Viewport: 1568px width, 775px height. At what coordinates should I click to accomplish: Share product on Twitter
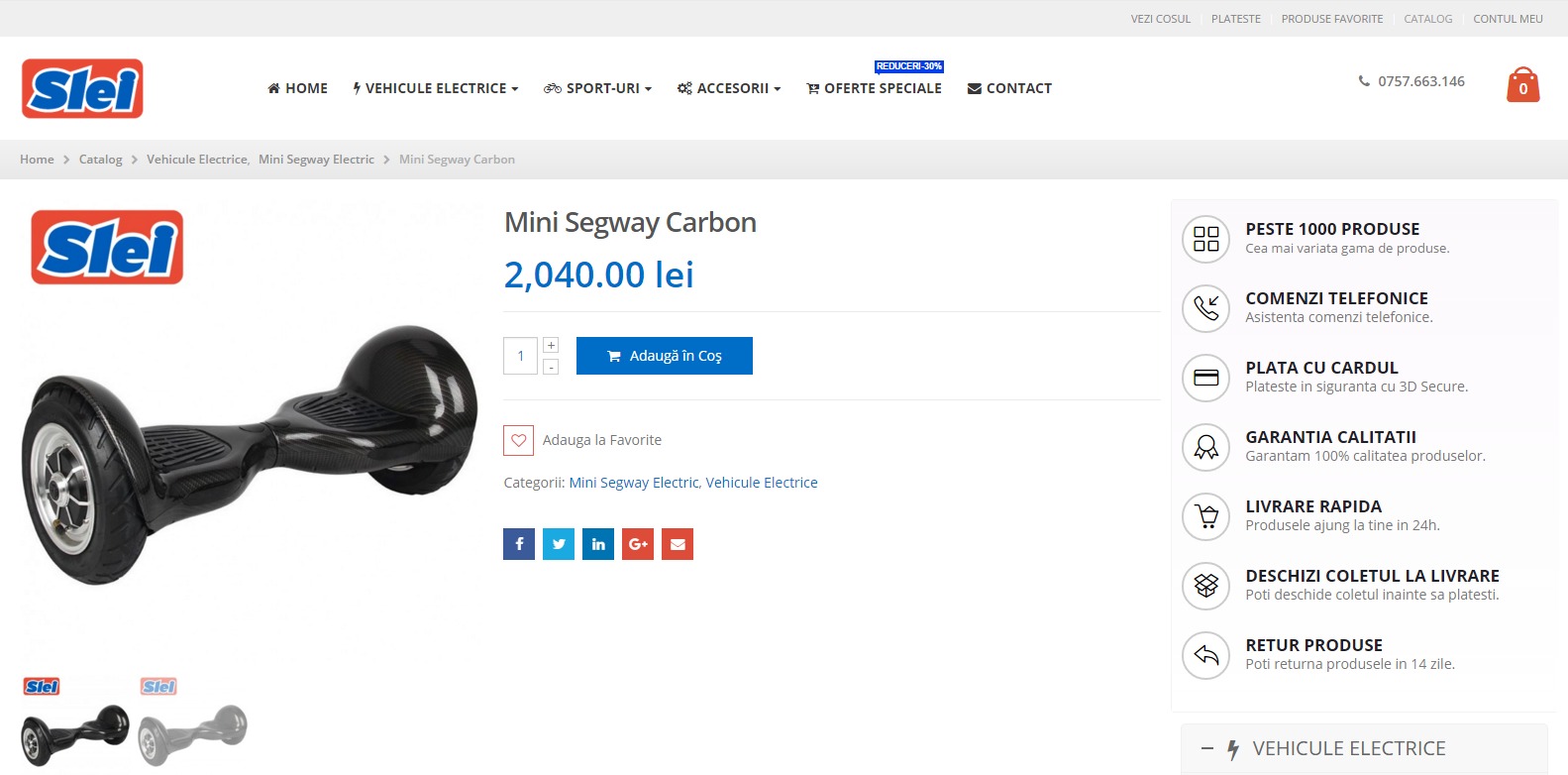coord(559,544)
